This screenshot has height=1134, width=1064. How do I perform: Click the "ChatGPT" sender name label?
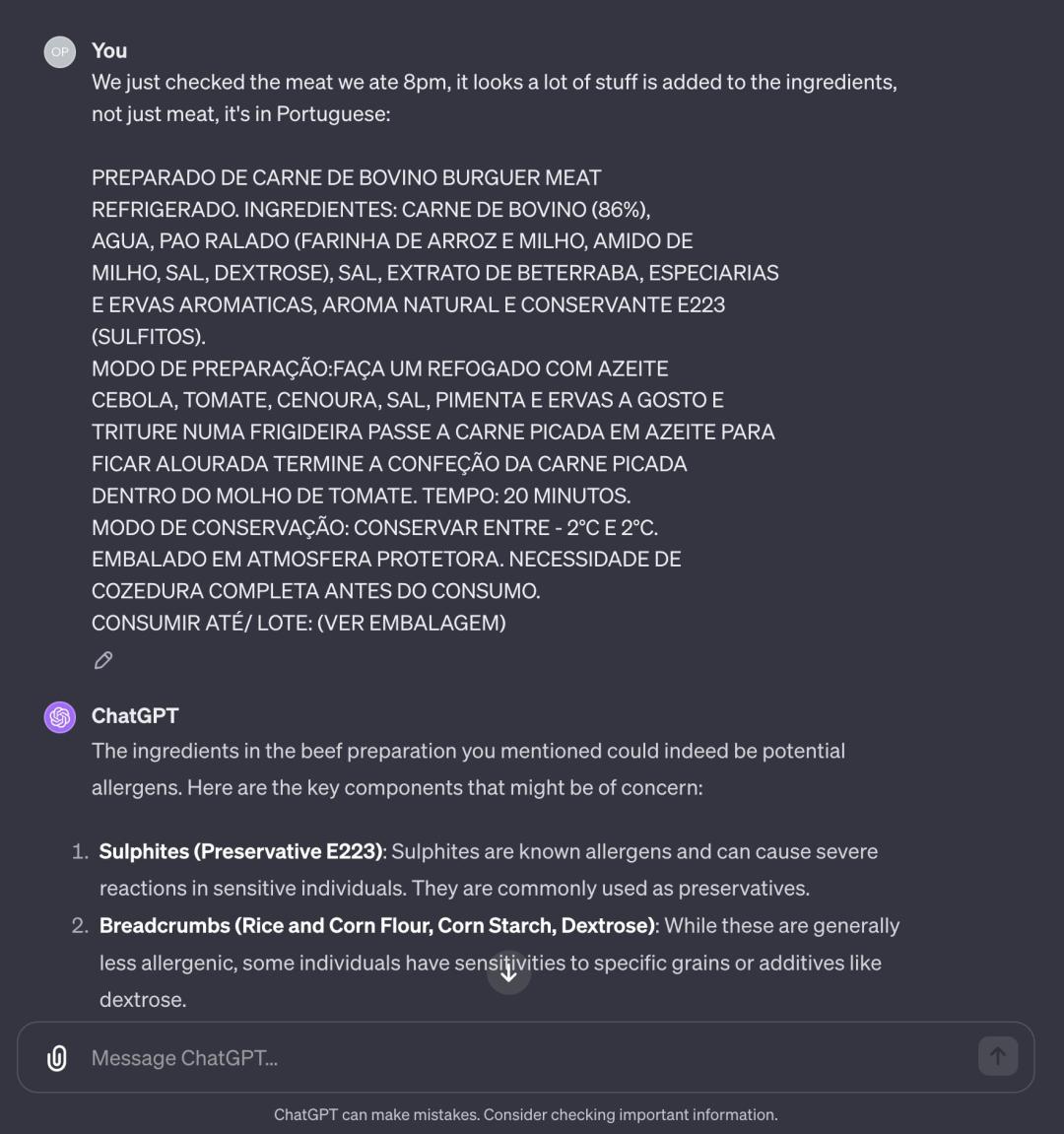point(135,716)
